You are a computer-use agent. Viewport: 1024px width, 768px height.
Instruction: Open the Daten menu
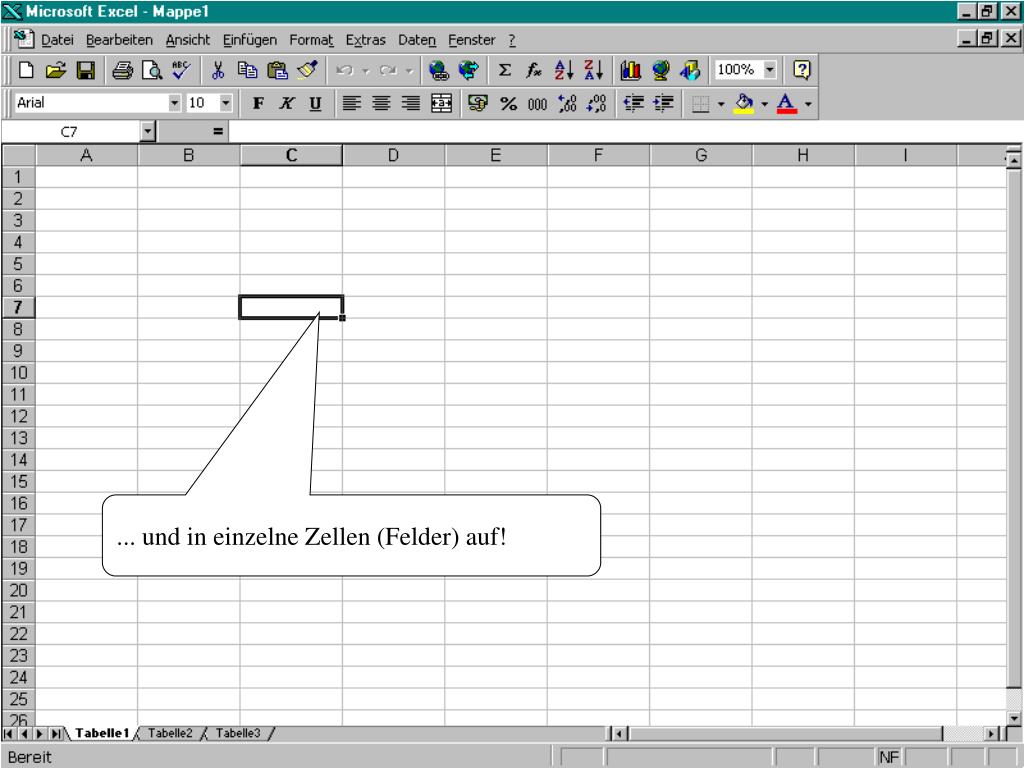(x=417, y=40)
